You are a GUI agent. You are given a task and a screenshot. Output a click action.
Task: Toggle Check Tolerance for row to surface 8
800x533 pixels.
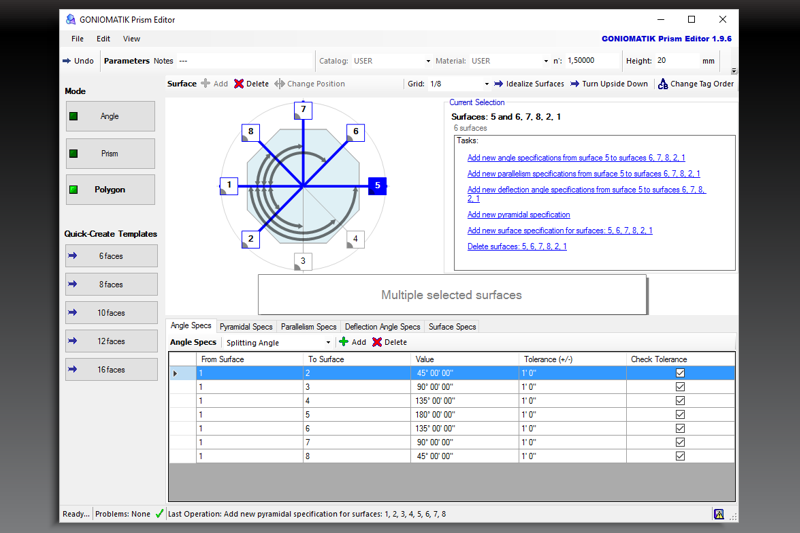[x=680, y=456]
